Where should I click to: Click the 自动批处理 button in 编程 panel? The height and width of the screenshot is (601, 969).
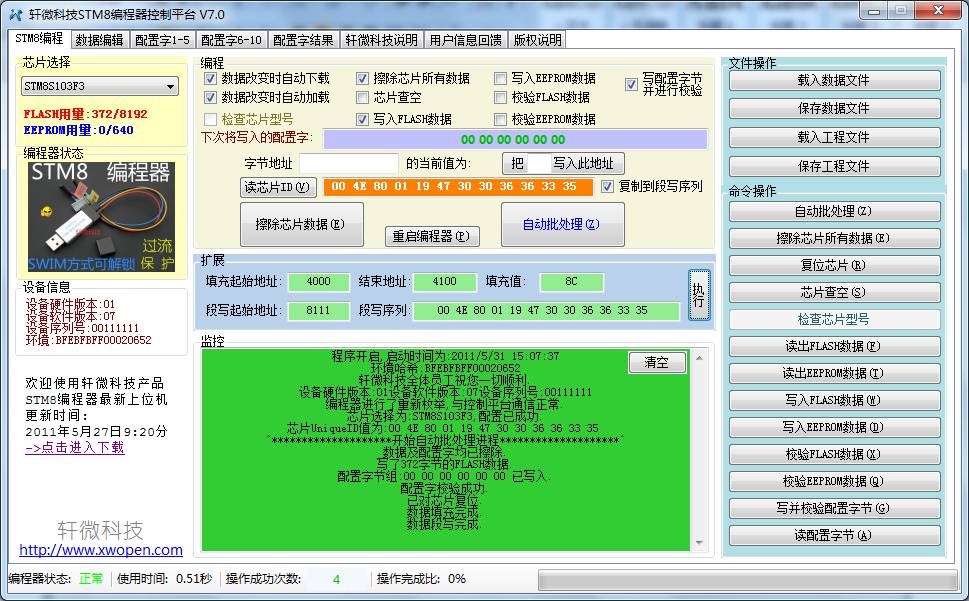(x=562, y=225)
